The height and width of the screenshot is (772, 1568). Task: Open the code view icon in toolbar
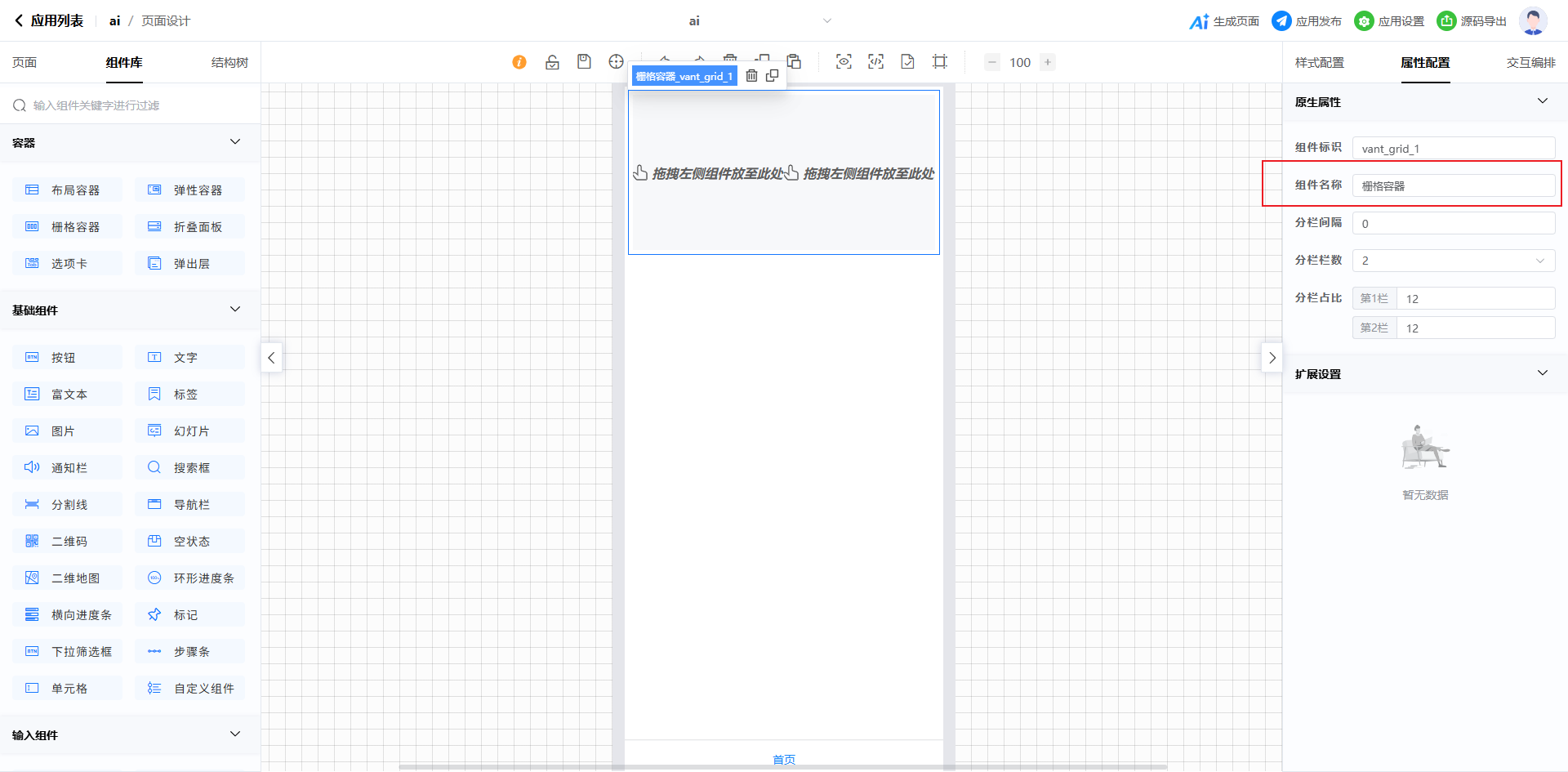click(875, 62)
